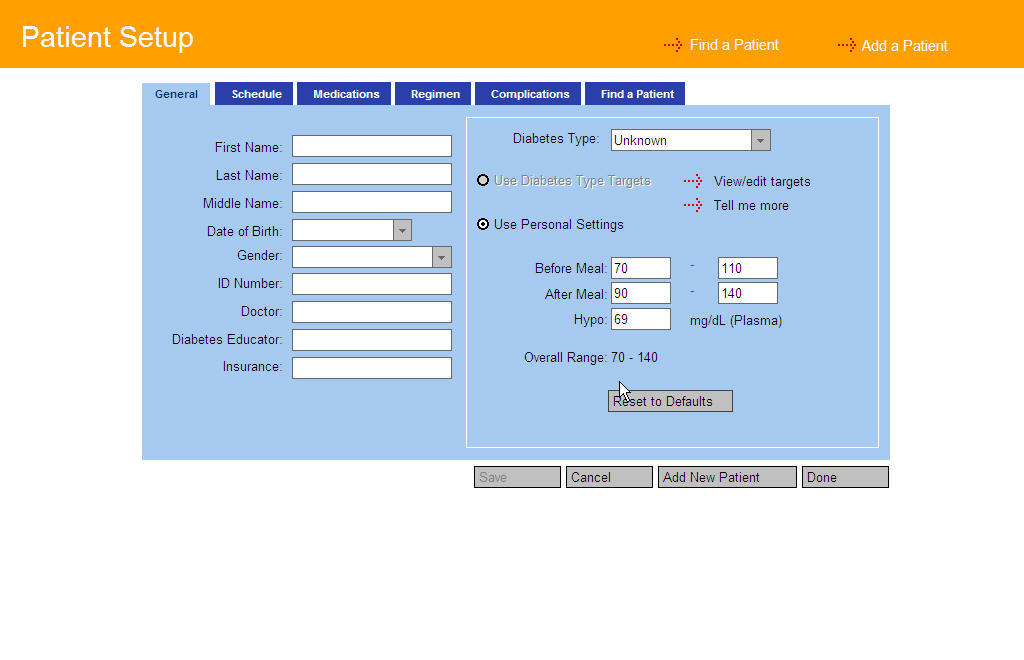Screen dimensions: 1024x660
Task: Open the Diabetes Type dropdown
Action: pyautogui.click(x=760, y=141)
